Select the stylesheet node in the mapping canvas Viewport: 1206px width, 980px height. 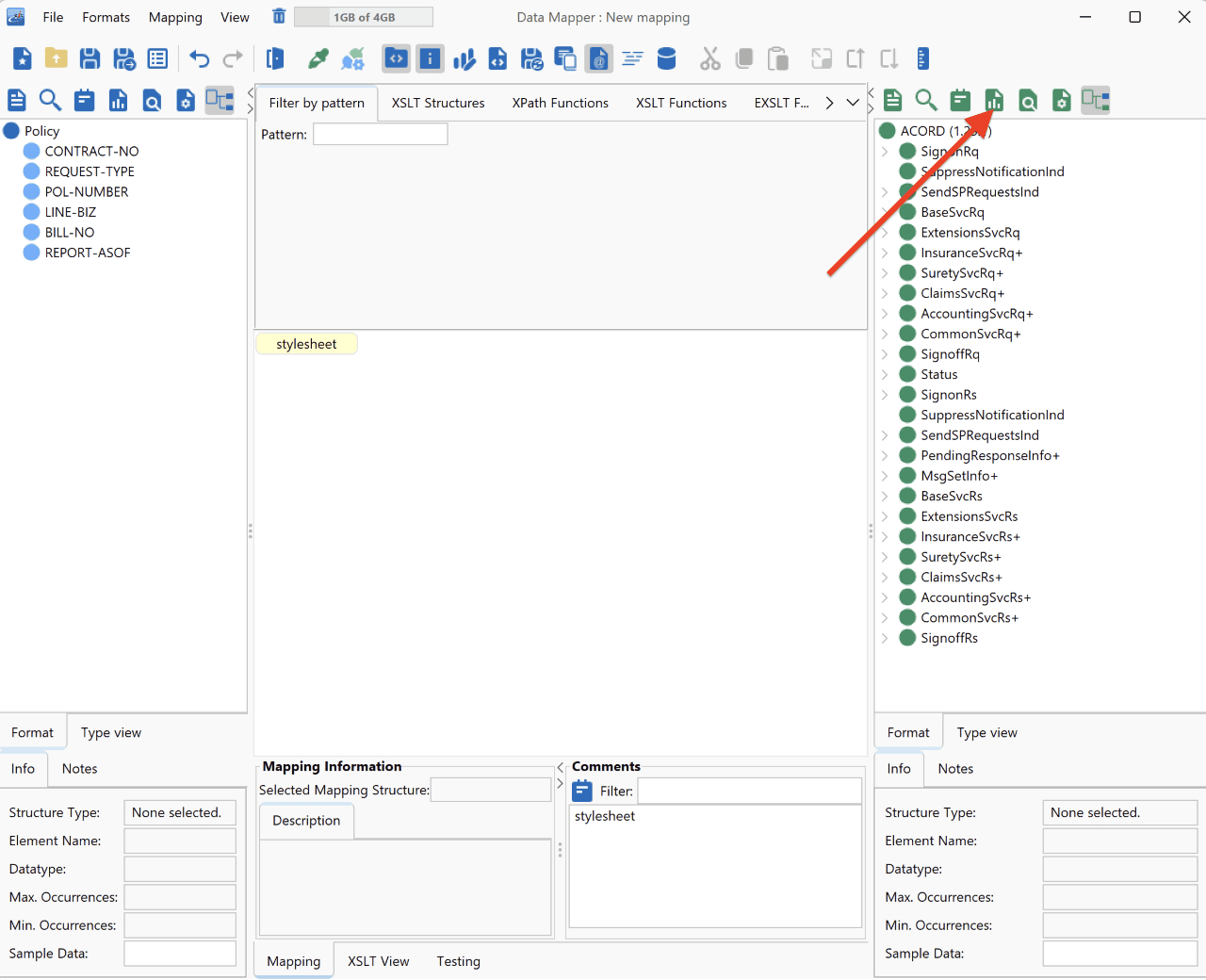pyautogui.click(x=306, y=344)
